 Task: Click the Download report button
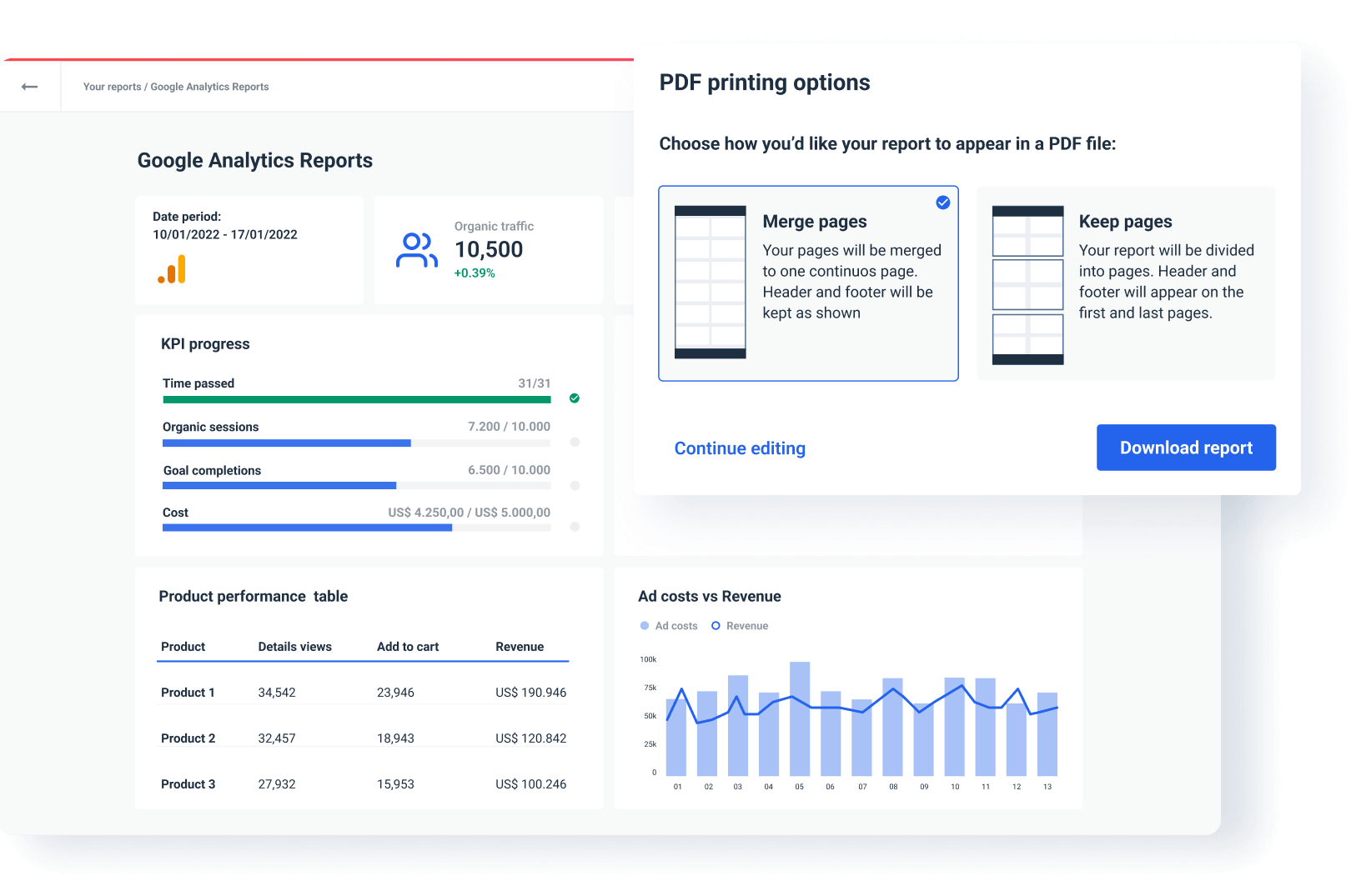tap(1186, 448)
